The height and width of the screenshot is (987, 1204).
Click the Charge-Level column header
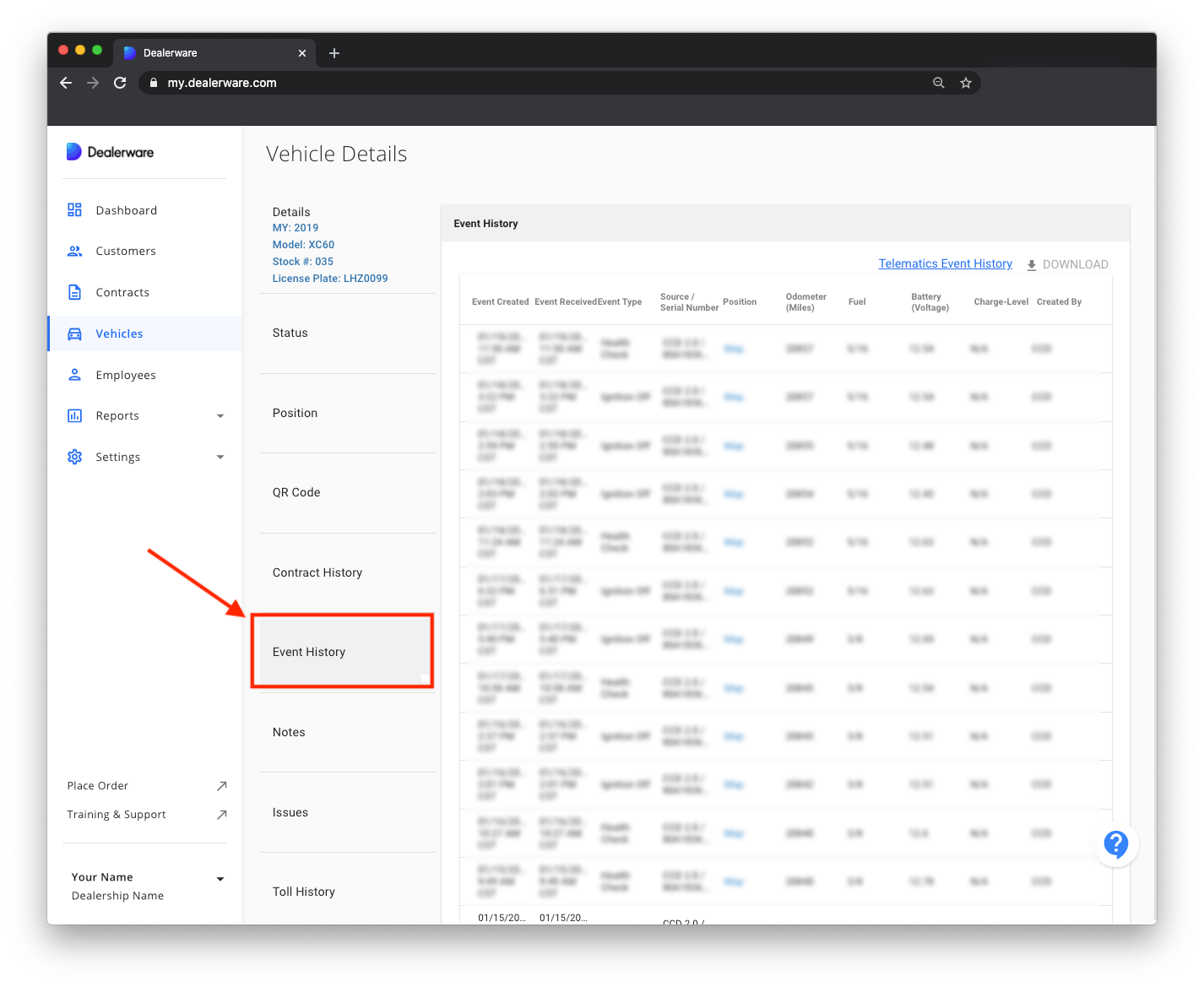tap(1001, 301)
